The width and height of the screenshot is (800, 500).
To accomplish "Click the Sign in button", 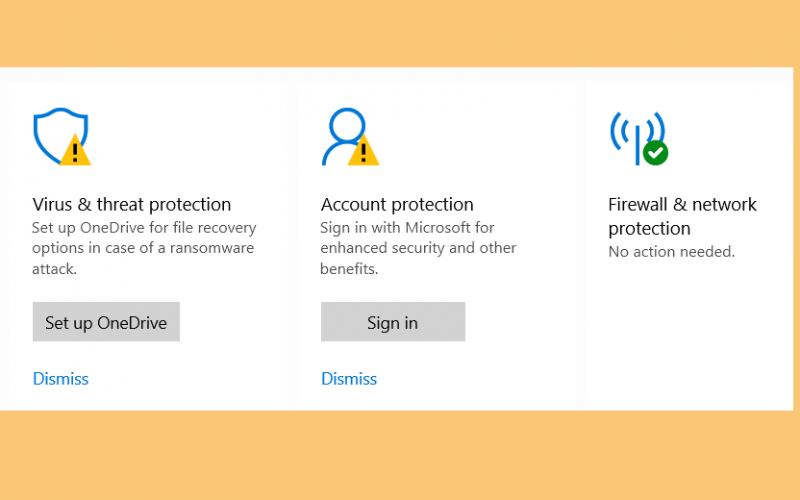I will tap(393, 321).
